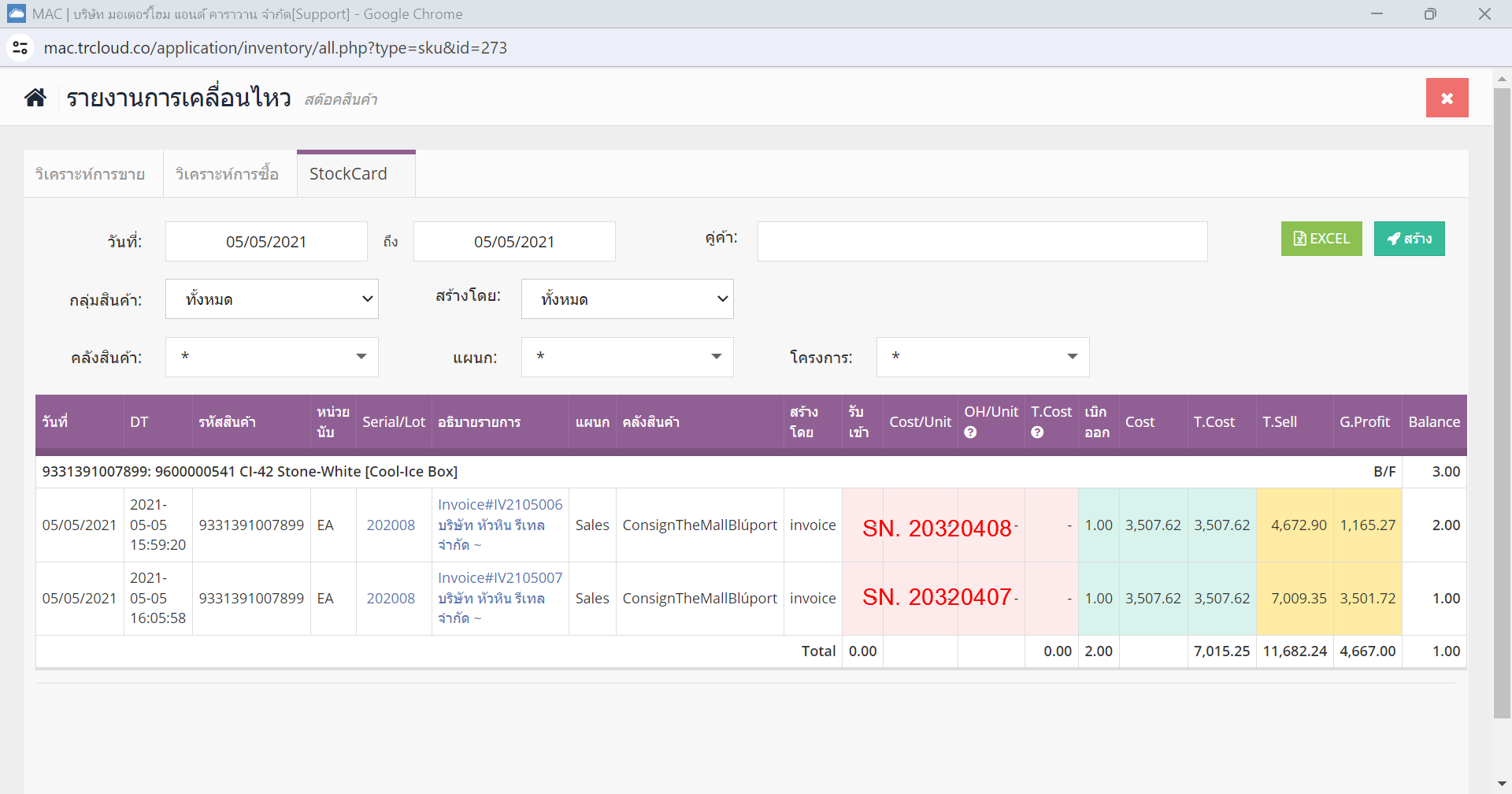This screenshot has width=1512, height=794.
Task: Click total T.Sell 11,682.24
Action: coord(1295,651)
